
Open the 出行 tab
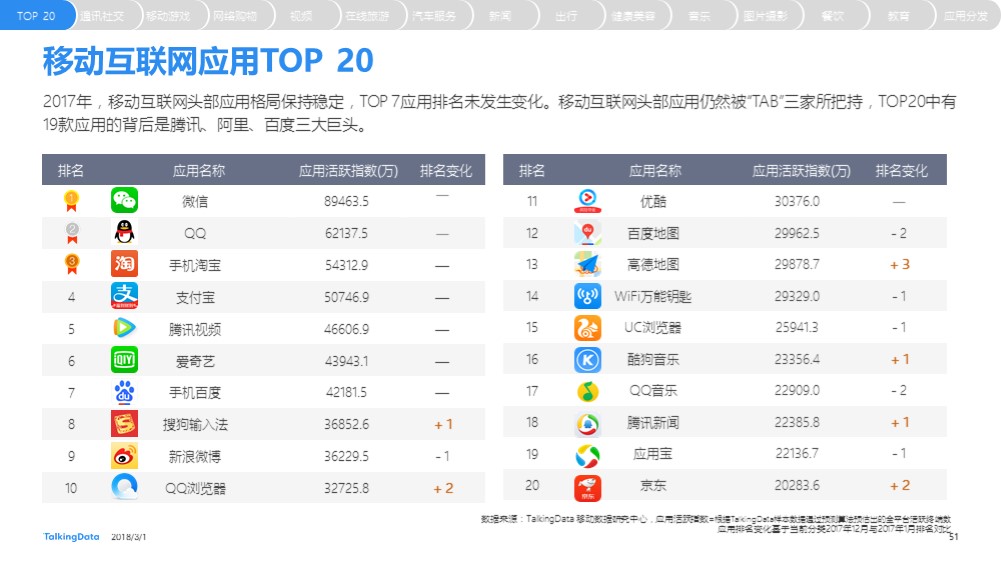[x=567, y=16]
